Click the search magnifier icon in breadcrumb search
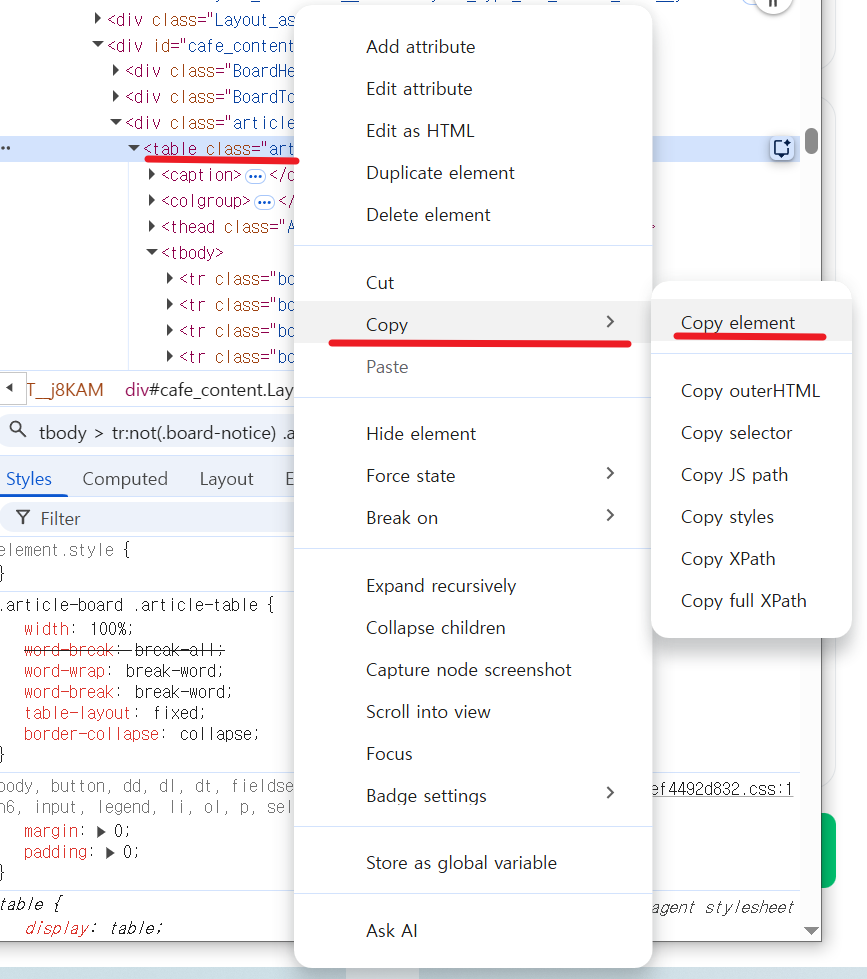Screen dimensions: 867x979 coord(17,430)
